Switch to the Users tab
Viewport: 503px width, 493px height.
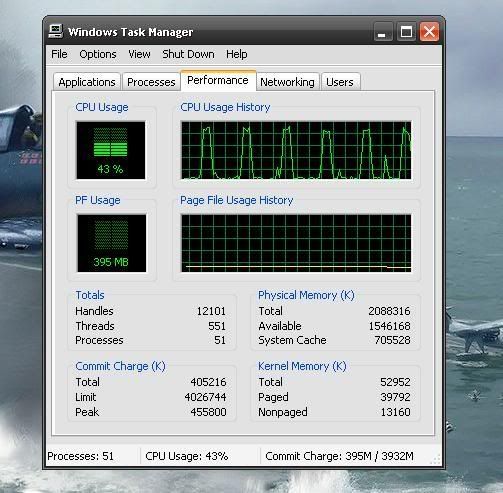[x=340, y=82]
